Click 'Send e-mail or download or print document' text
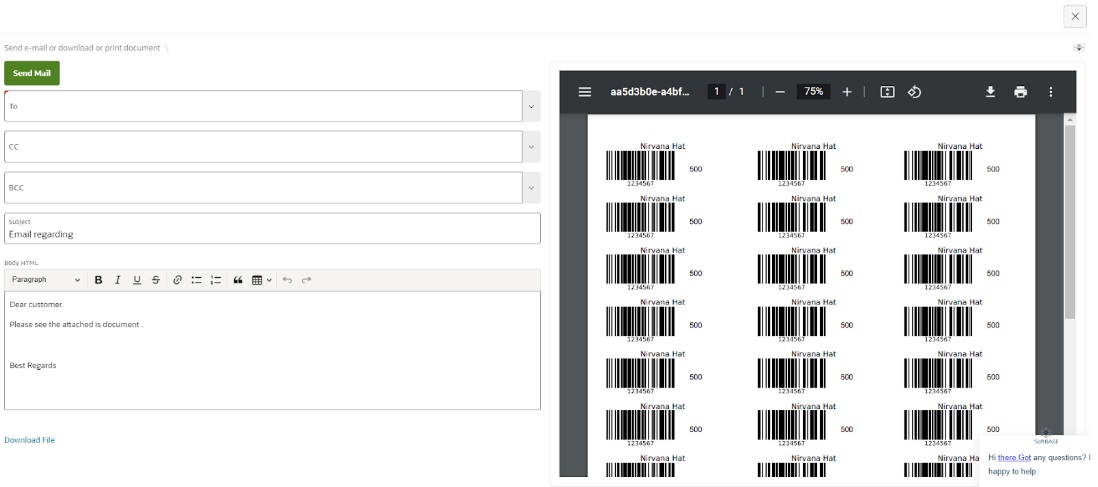The image size is (1098, 487). [x=82, y=48]
